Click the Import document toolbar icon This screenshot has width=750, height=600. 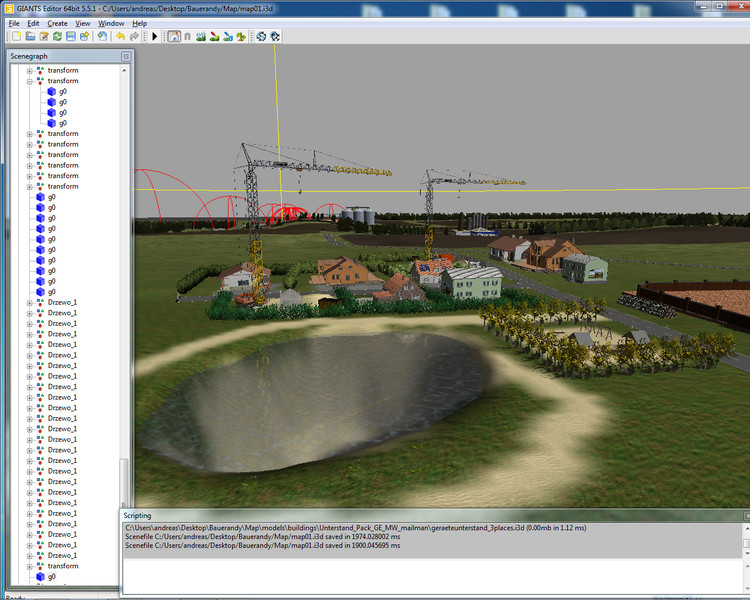[102, 36]
